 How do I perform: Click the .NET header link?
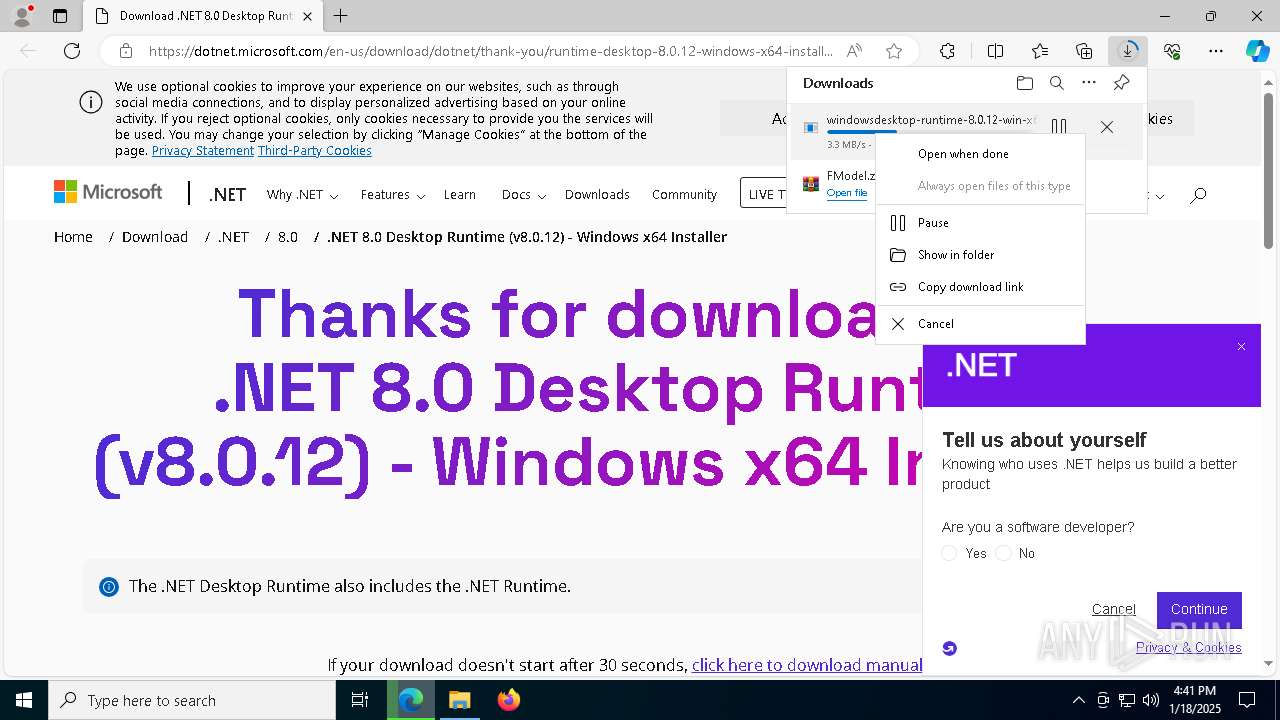click(227, 195)
